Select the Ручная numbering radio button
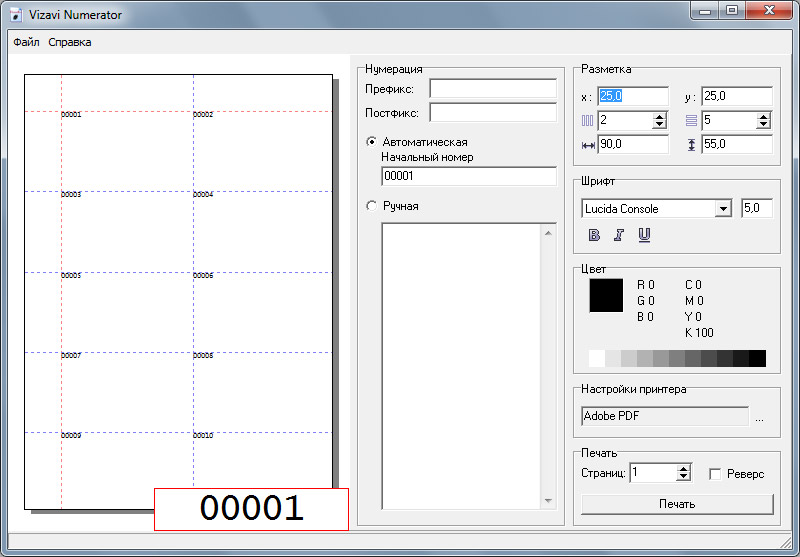The image size is (800, 557). click(x=372, y=206)
